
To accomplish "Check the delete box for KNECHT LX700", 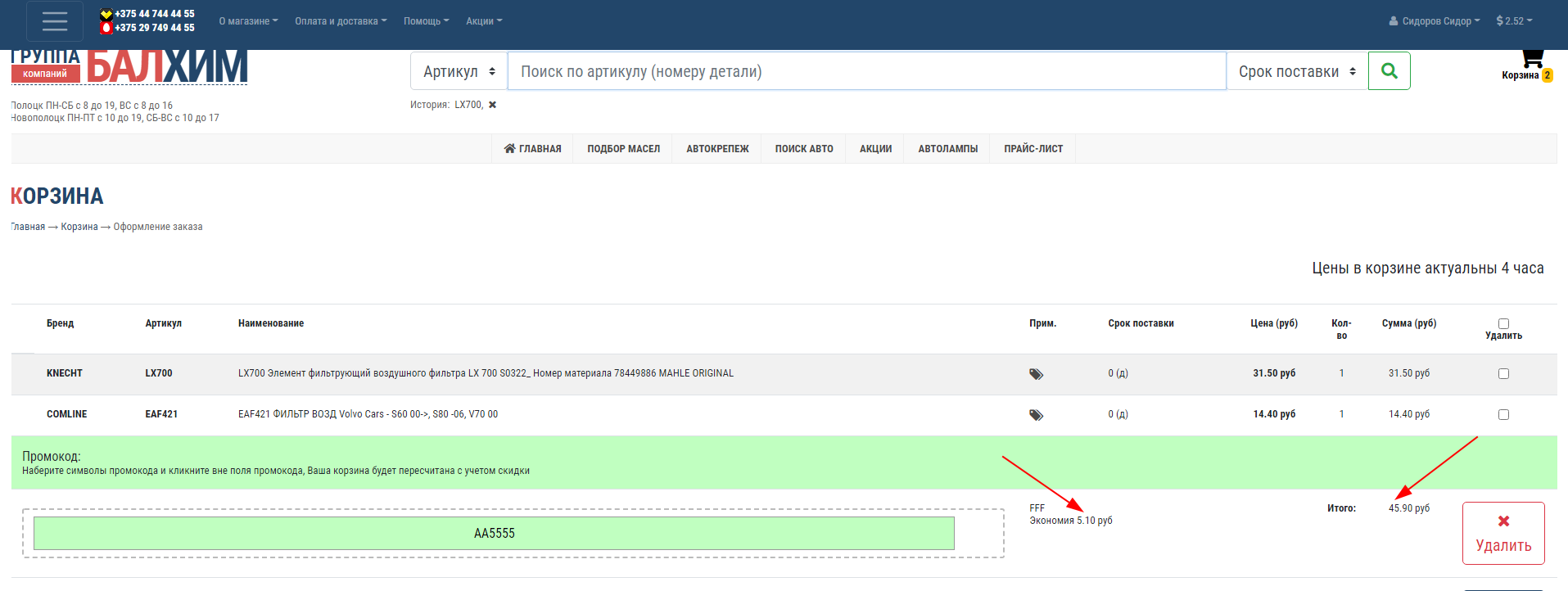I will (1503, 373).
